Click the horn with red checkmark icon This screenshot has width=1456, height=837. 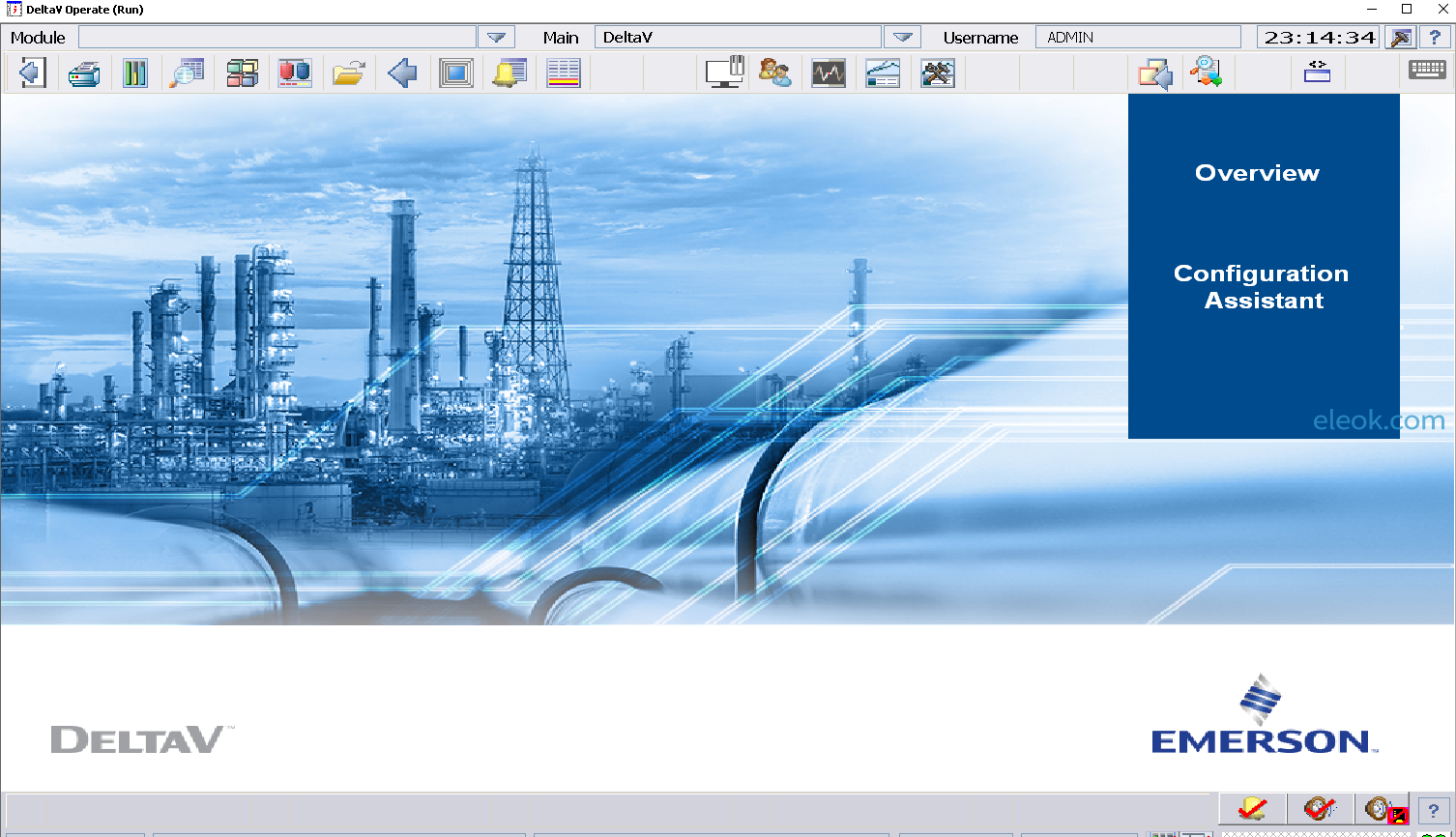coord(1320,809)
